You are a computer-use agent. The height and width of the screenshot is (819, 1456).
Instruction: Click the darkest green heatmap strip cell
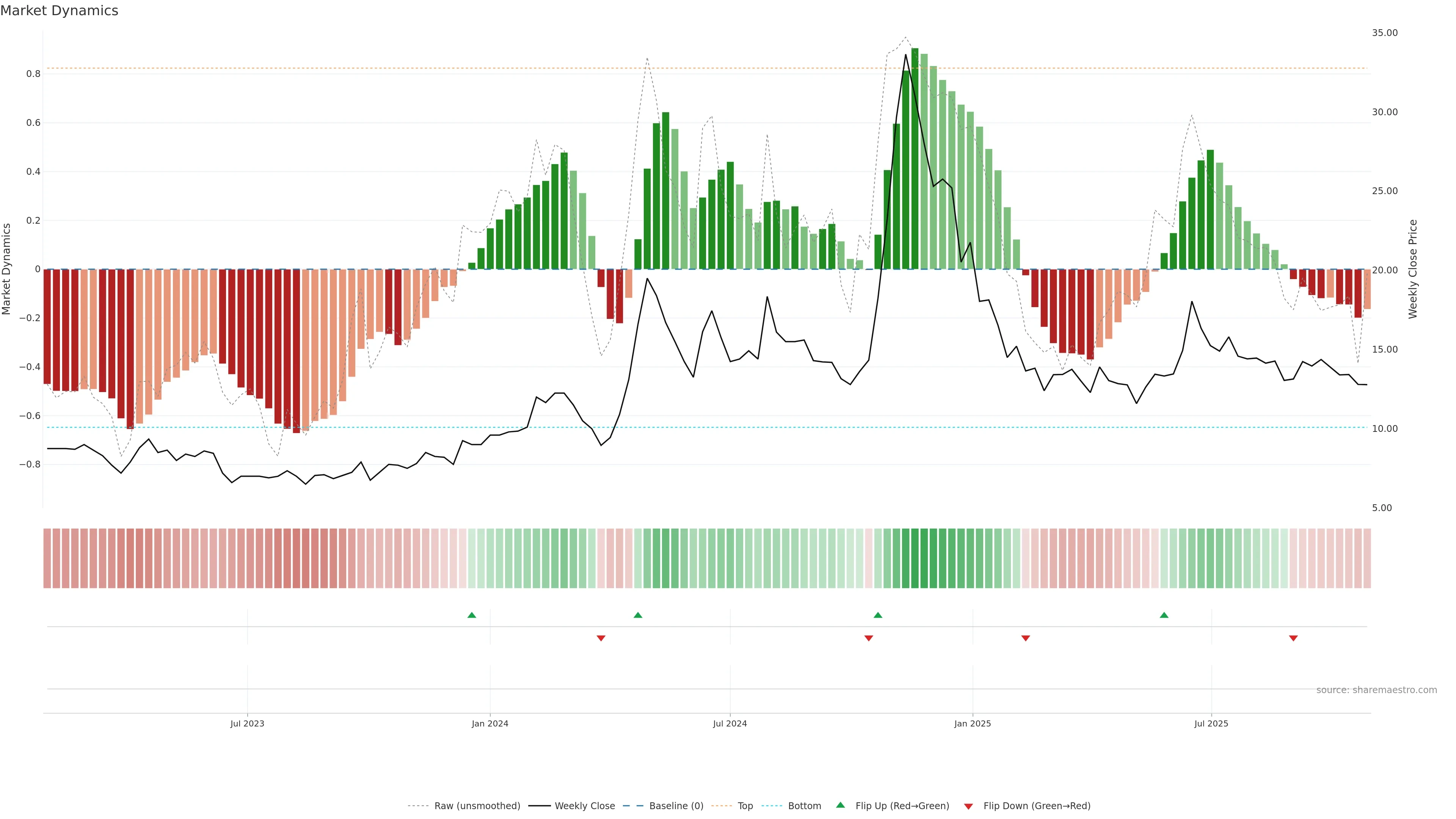[x=915, y=559]
